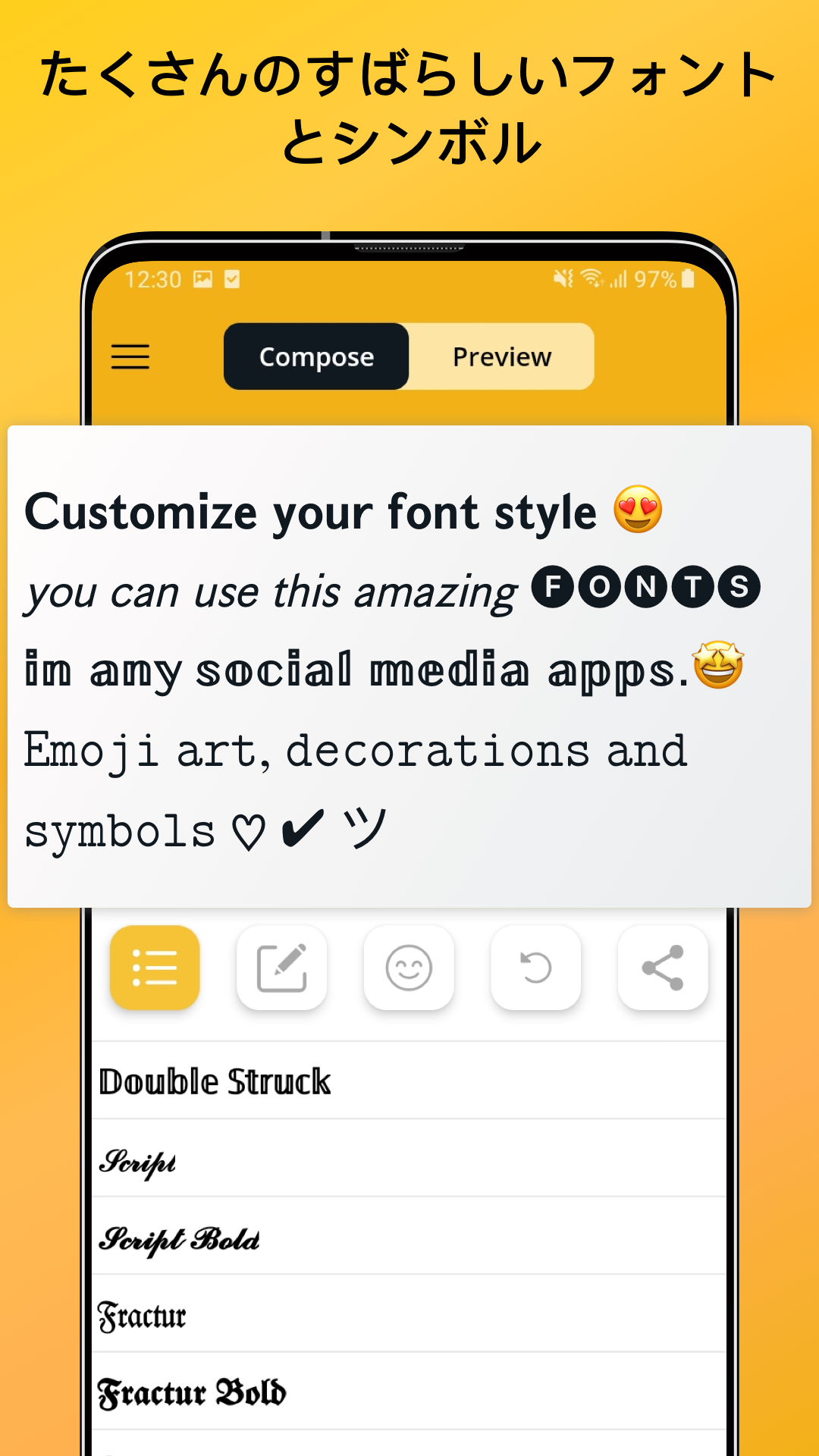819x1456 pixels.
Task: Click the circled FONTS letters
Action: pyautogui.click(x=645, y=587)
